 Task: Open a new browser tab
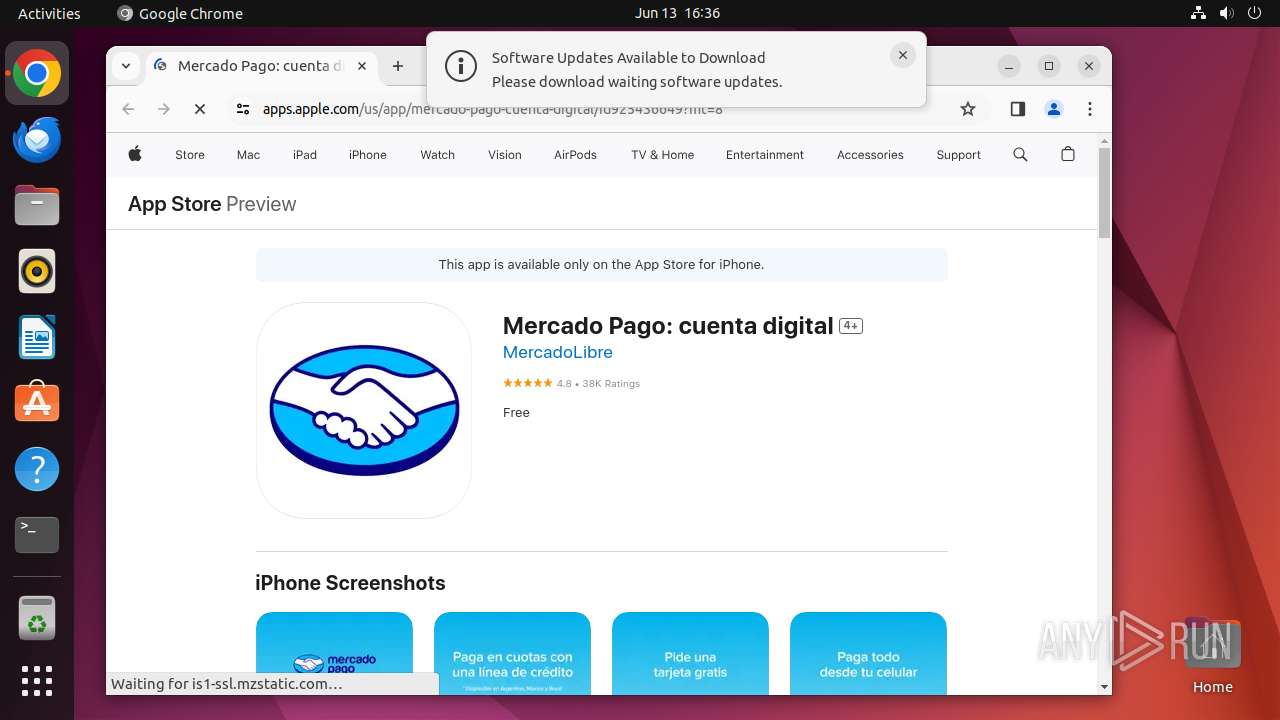[398, 66]
